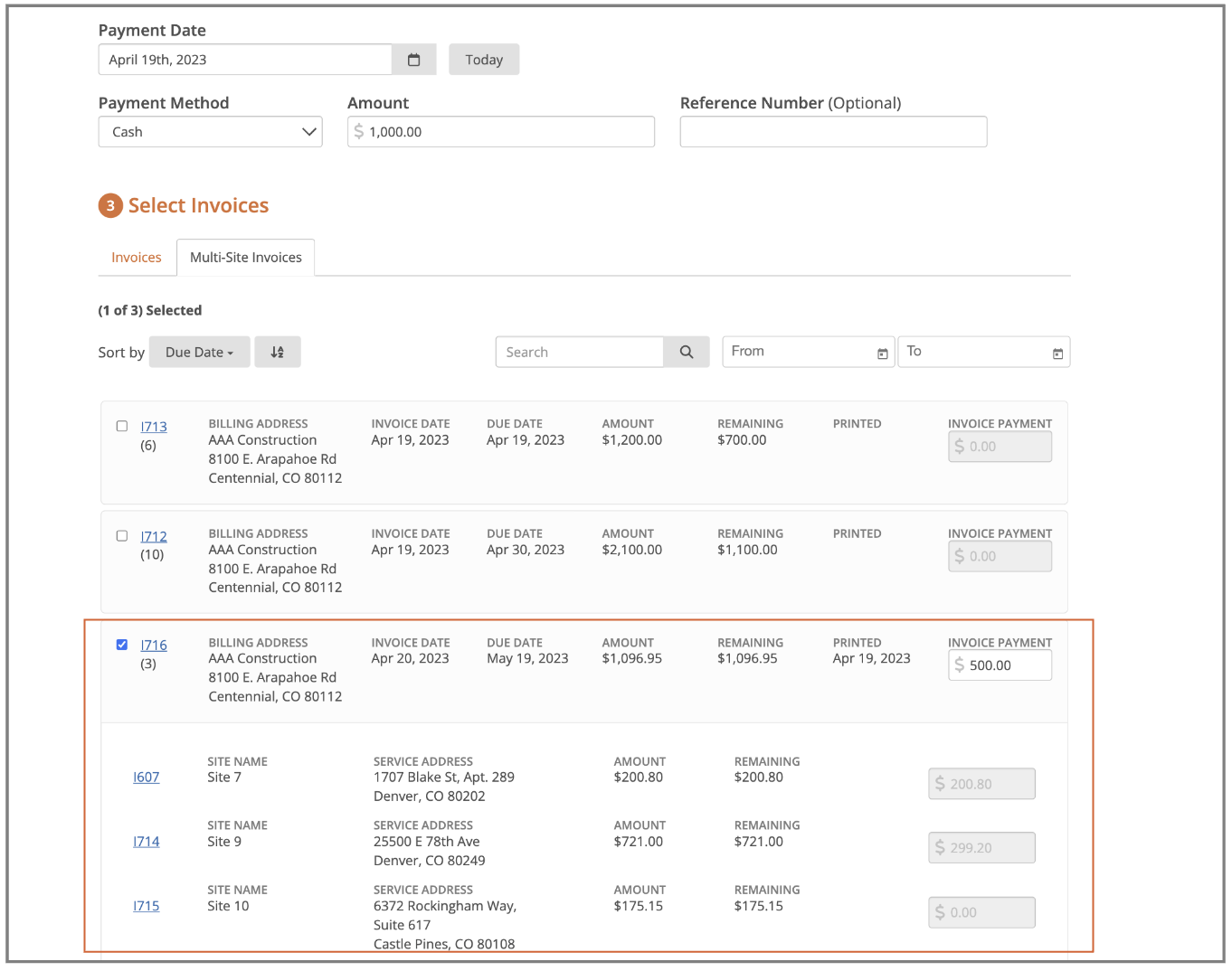The height and width of the screenshot is (971, 1232).
Task: Click the 1707 Blake St service address
Action: click(444, 787)
